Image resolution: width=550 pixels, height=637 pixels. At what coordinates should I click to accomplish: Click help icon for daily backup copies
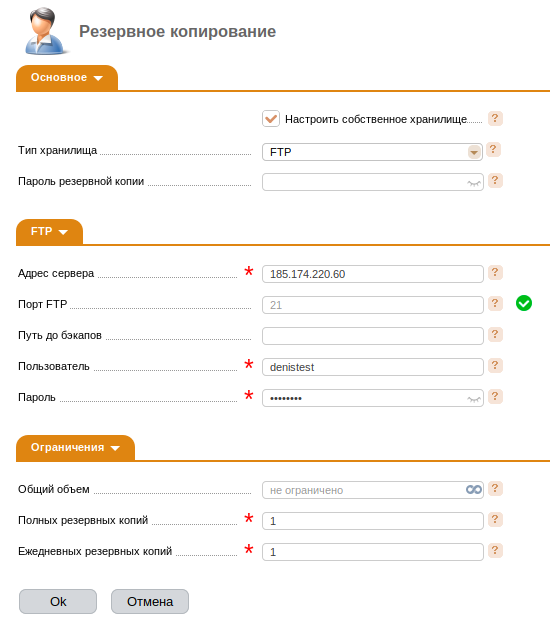(x=495, y=550)
